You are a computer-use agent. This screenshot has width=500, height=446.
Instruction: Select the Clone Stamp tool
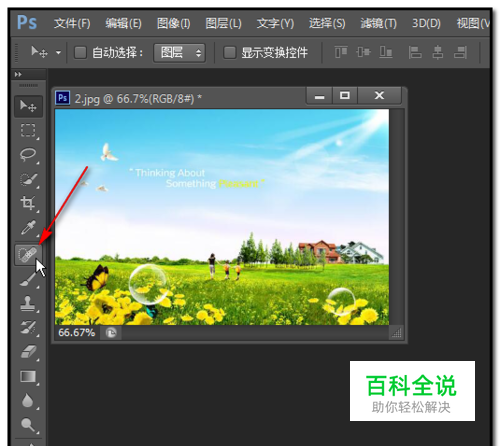(x=28, y=304)
